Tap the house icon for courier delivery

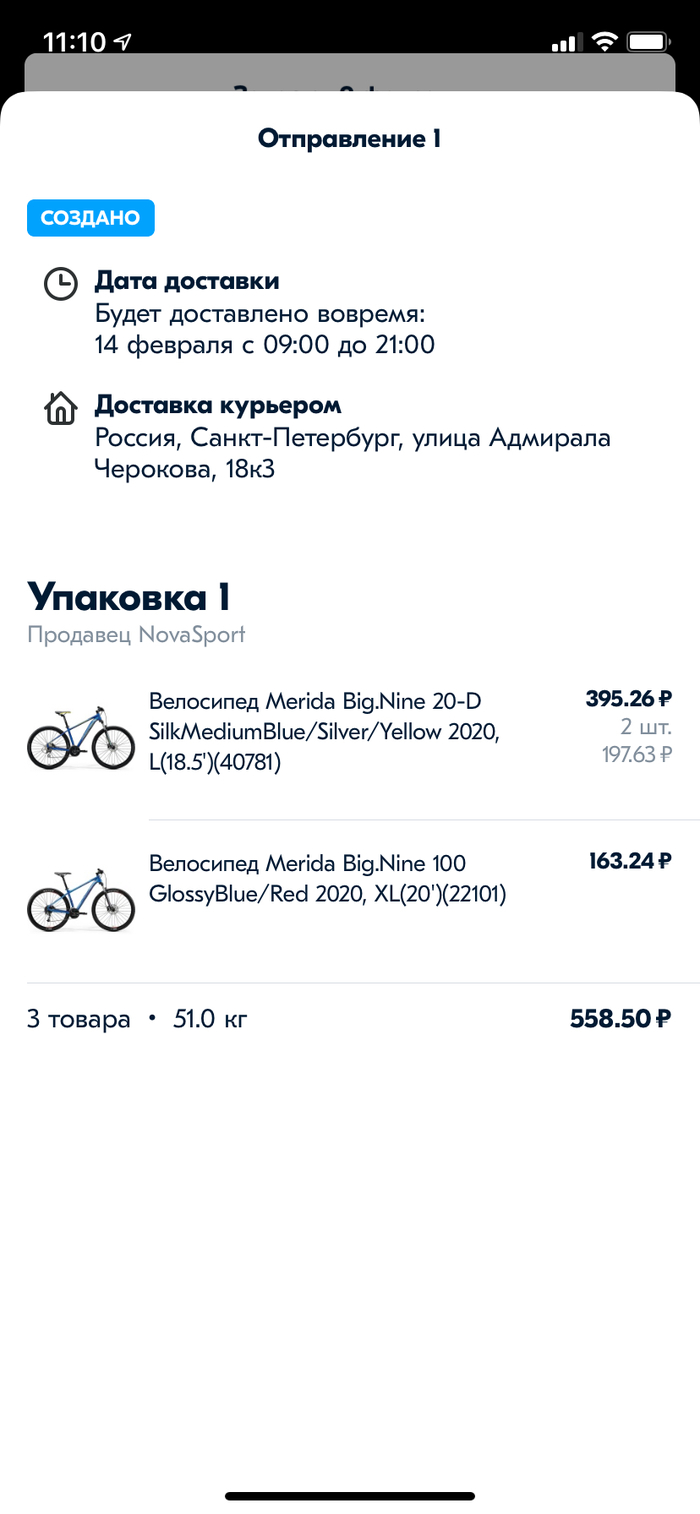tap(61, 408)
